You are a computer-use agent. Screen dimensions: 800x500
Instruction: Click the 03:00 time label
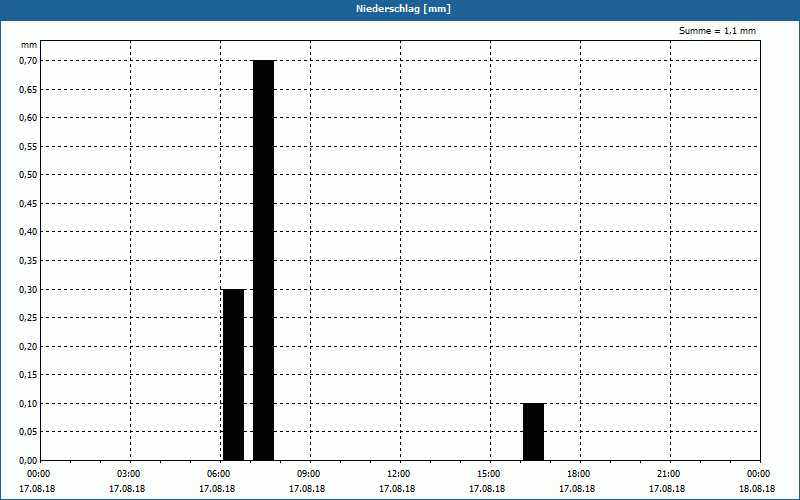128,474
